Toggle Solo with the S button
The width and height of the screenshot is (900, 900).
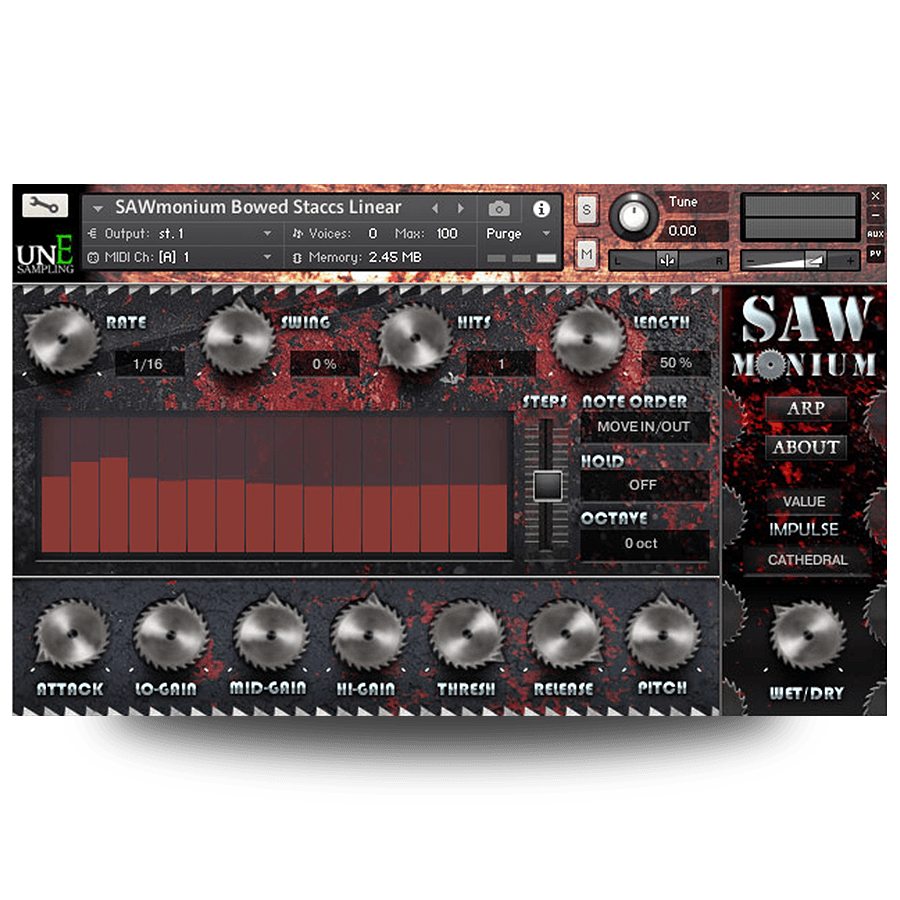pyautogui.click(x=586, y=210)
